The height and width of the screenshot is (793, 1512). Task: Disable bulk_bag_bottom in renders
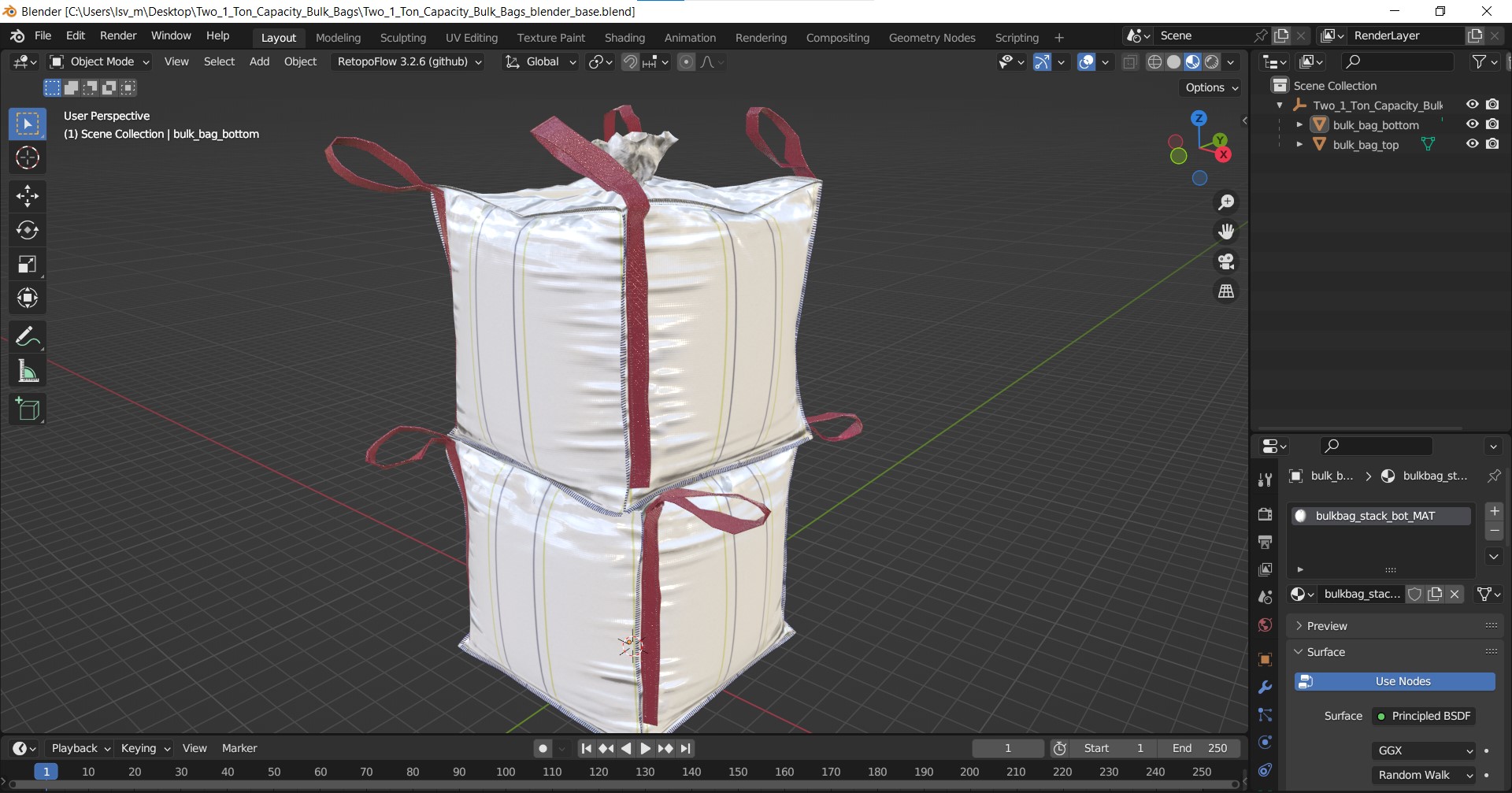[x=1492, y=124]
